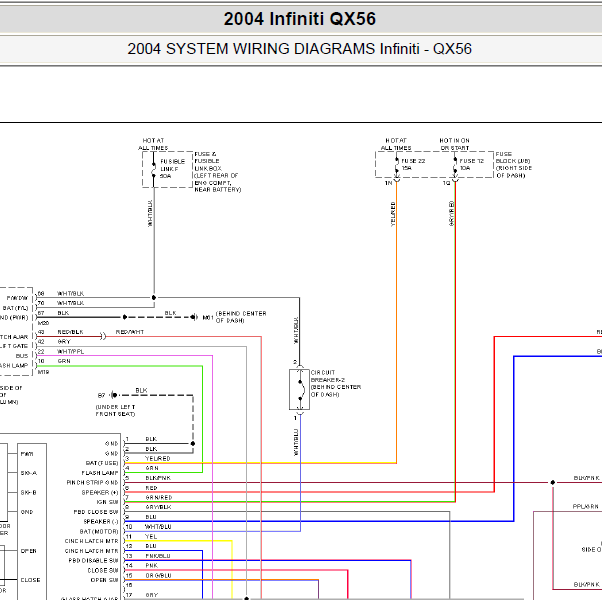The width and height of the screenshot is (602, 600).
Task: Click the '1Q' connector label under Fuse 12
Action: click(x=446, y=183)
